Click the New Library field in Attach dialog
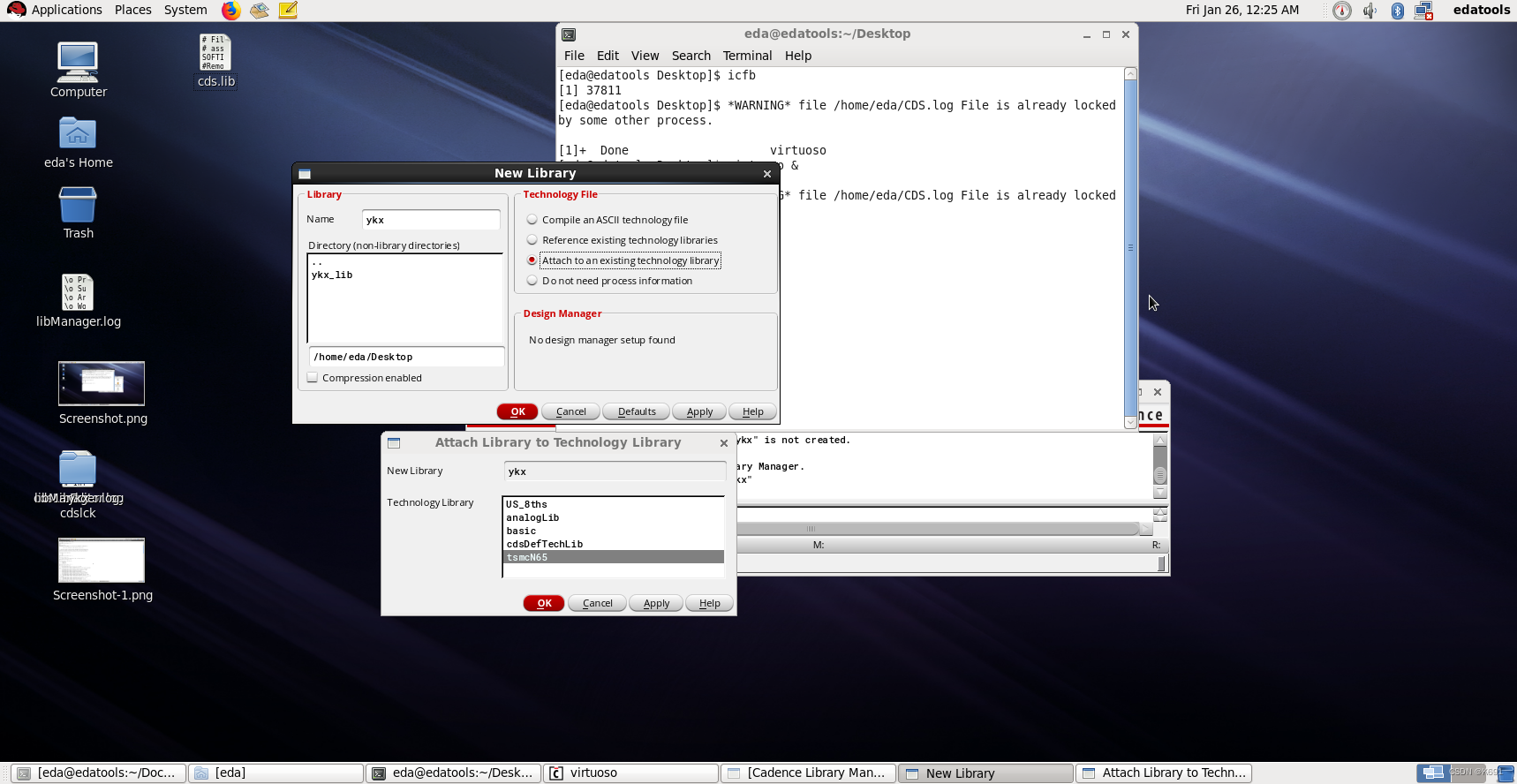Screen dimensions: 1517x784 [615, 471]
